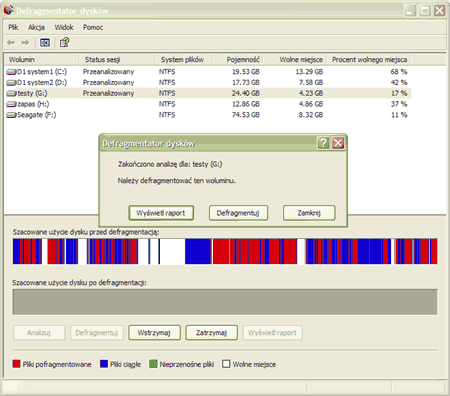Maximize the Defragmentator dysków window

tap(425, 11)
